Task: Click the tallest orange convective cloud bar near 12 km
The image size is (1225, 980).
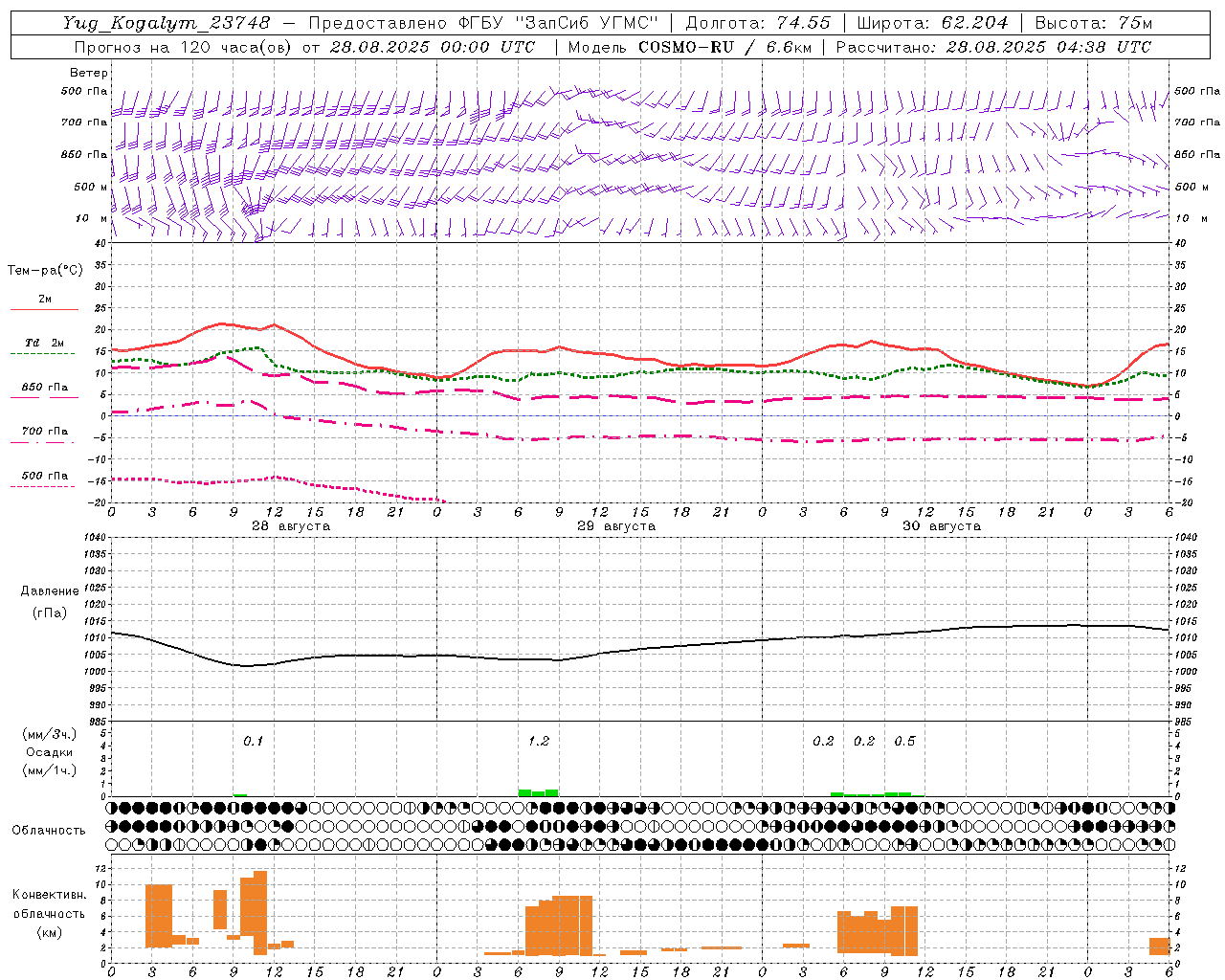Action: (x=260, y=913)
